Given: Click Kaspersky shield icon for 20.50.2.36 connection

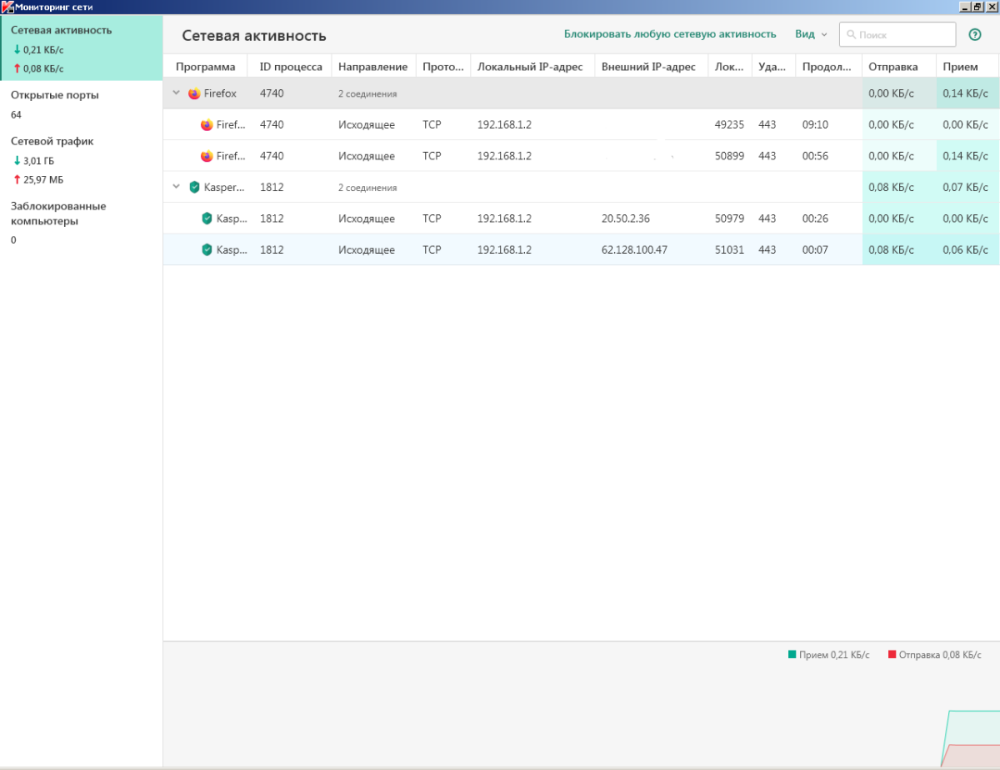Looking at the screenshot, I should pyautogui.click(x=207, y=219).
